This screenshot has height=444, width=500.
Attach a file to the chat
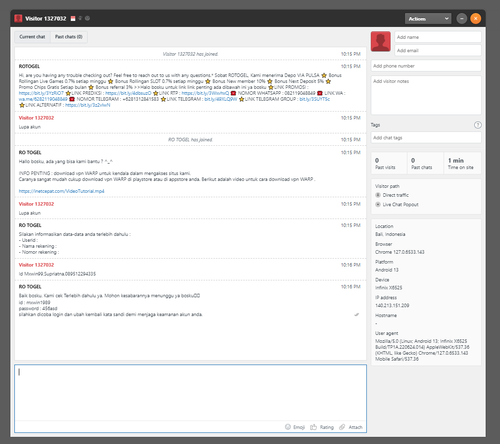tap(351, 427)
